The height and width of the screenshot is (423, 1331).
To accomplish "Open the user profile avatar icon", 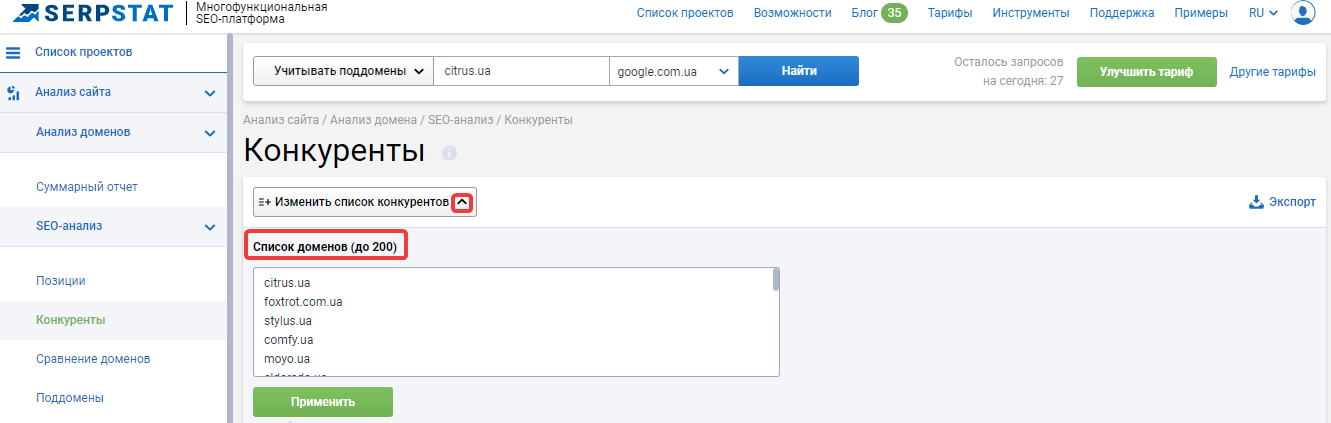I will click(x=1304, y=13).
